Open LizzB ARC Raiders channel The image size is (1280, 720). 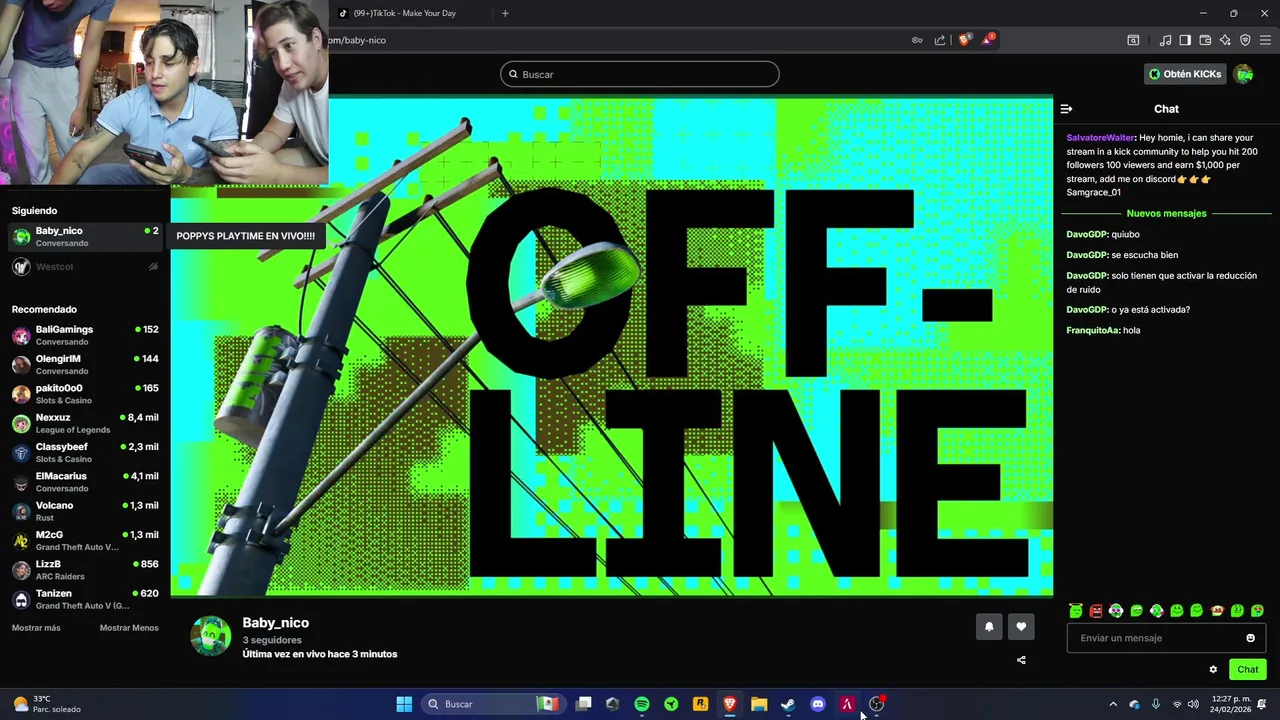(85, 570)
